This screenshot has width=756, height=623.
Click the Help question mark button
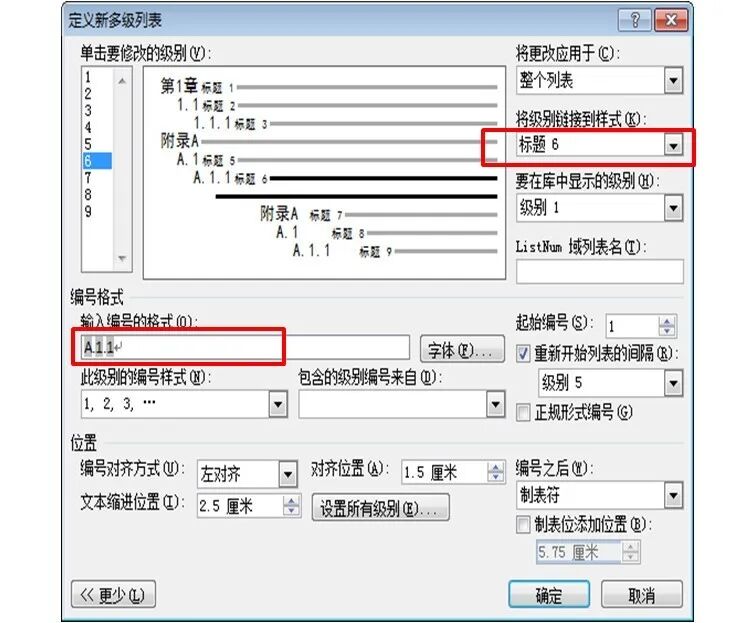click(636, 20)
